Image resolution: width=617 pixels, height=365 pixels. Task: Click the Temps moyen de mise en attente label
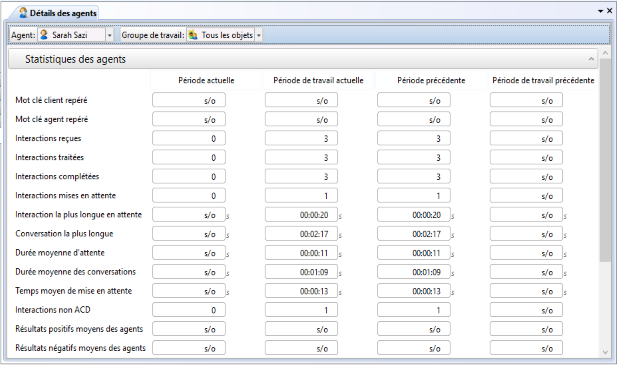[74, 291]
